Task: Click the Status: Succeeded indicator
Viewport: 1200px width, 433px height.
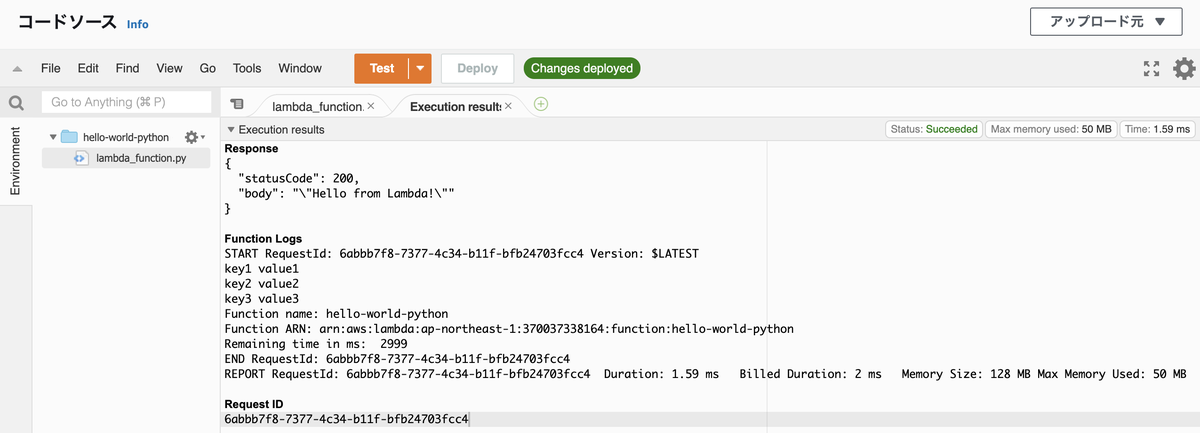Action: [x=934, y=130]
